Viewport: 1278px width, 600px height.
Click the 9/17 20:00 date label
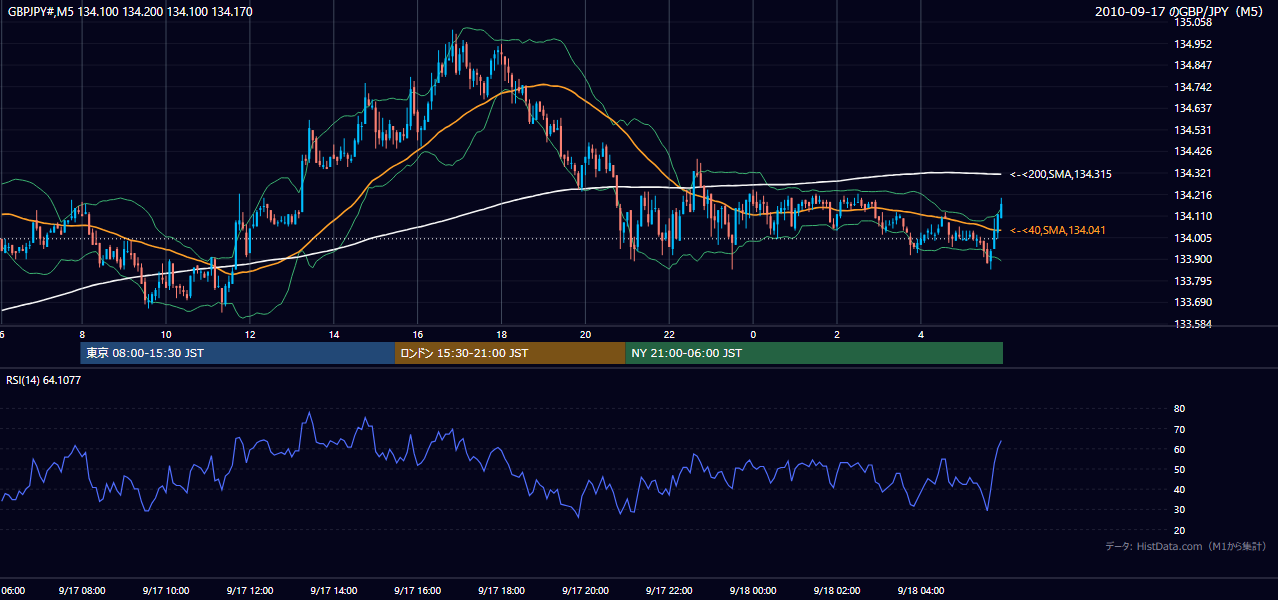[x=586, y=590]
